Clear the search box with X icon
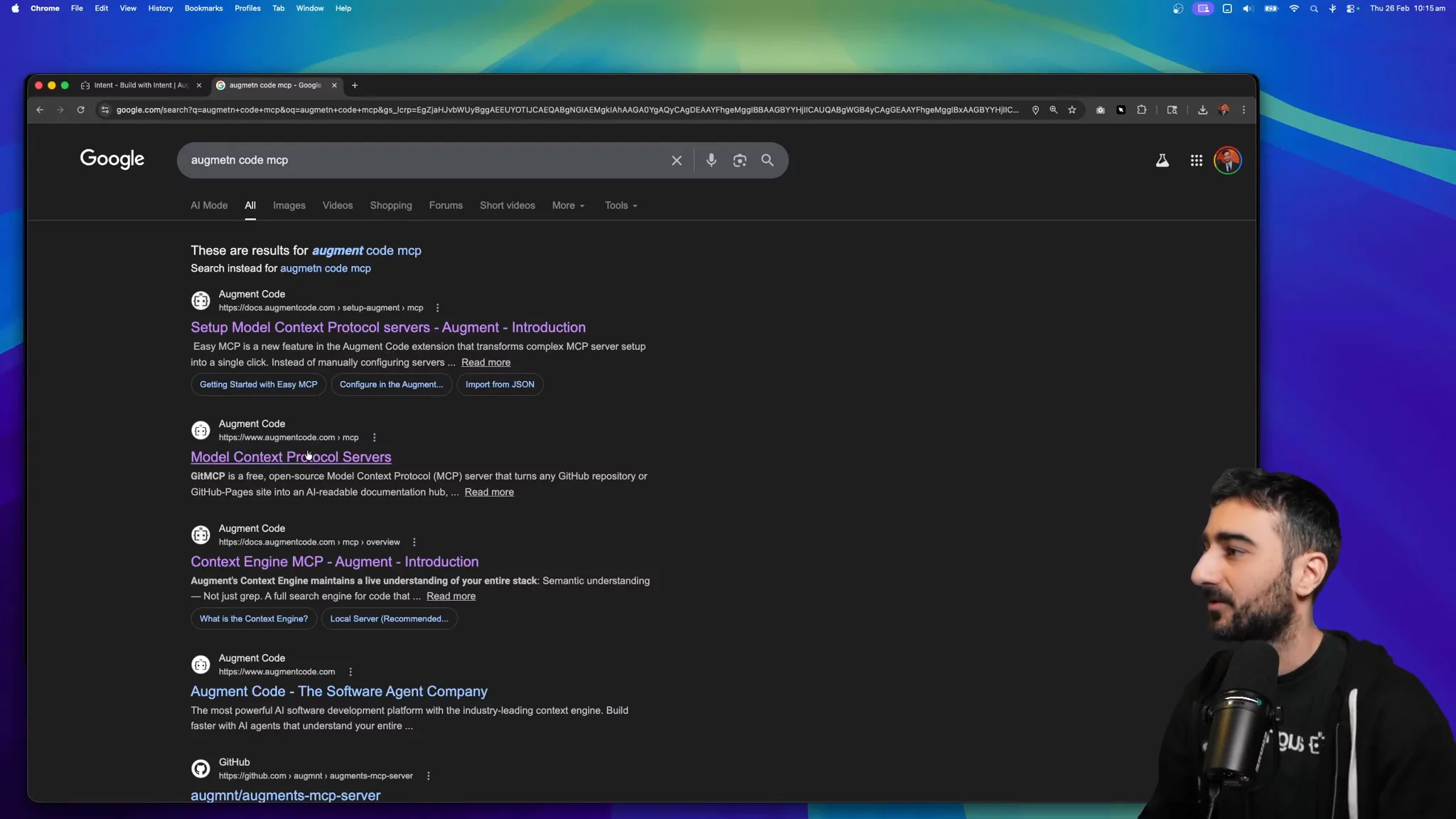 coord(676,160)
